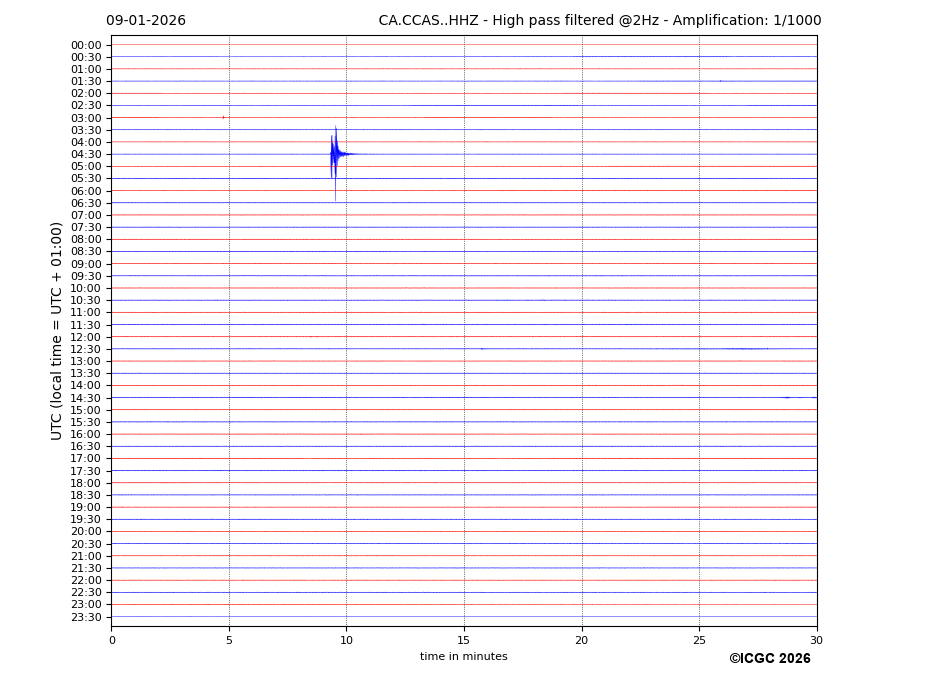
Task: Click the 20 tick on the minutes axis
Action: click(x=581, y=639)
